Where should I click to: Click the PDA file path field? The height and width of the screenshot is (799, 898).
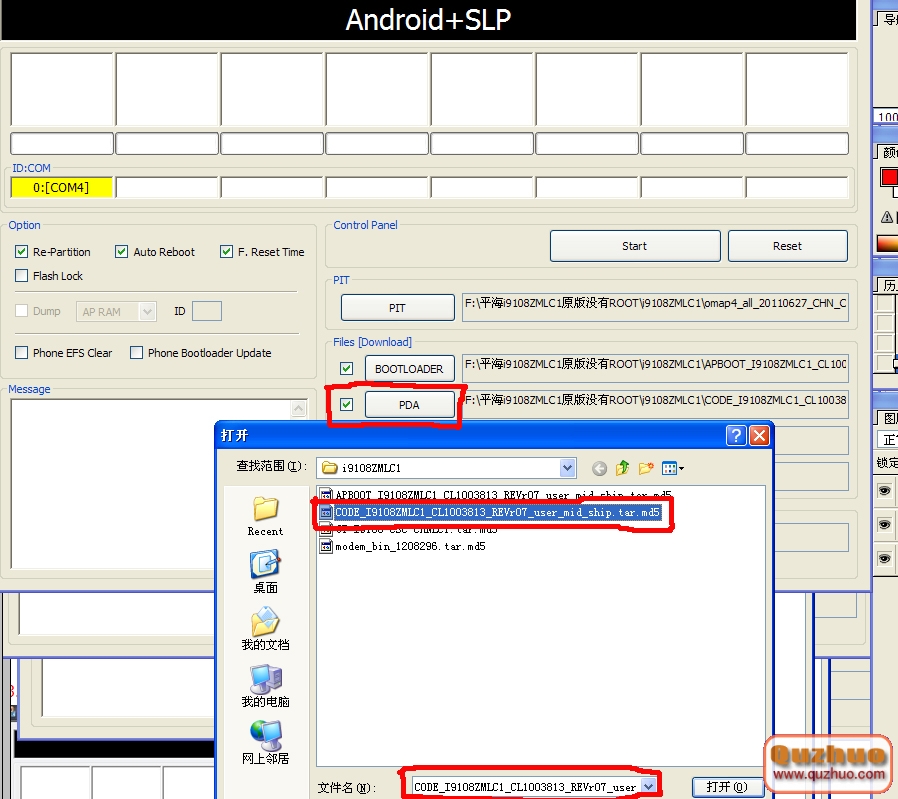655,403
